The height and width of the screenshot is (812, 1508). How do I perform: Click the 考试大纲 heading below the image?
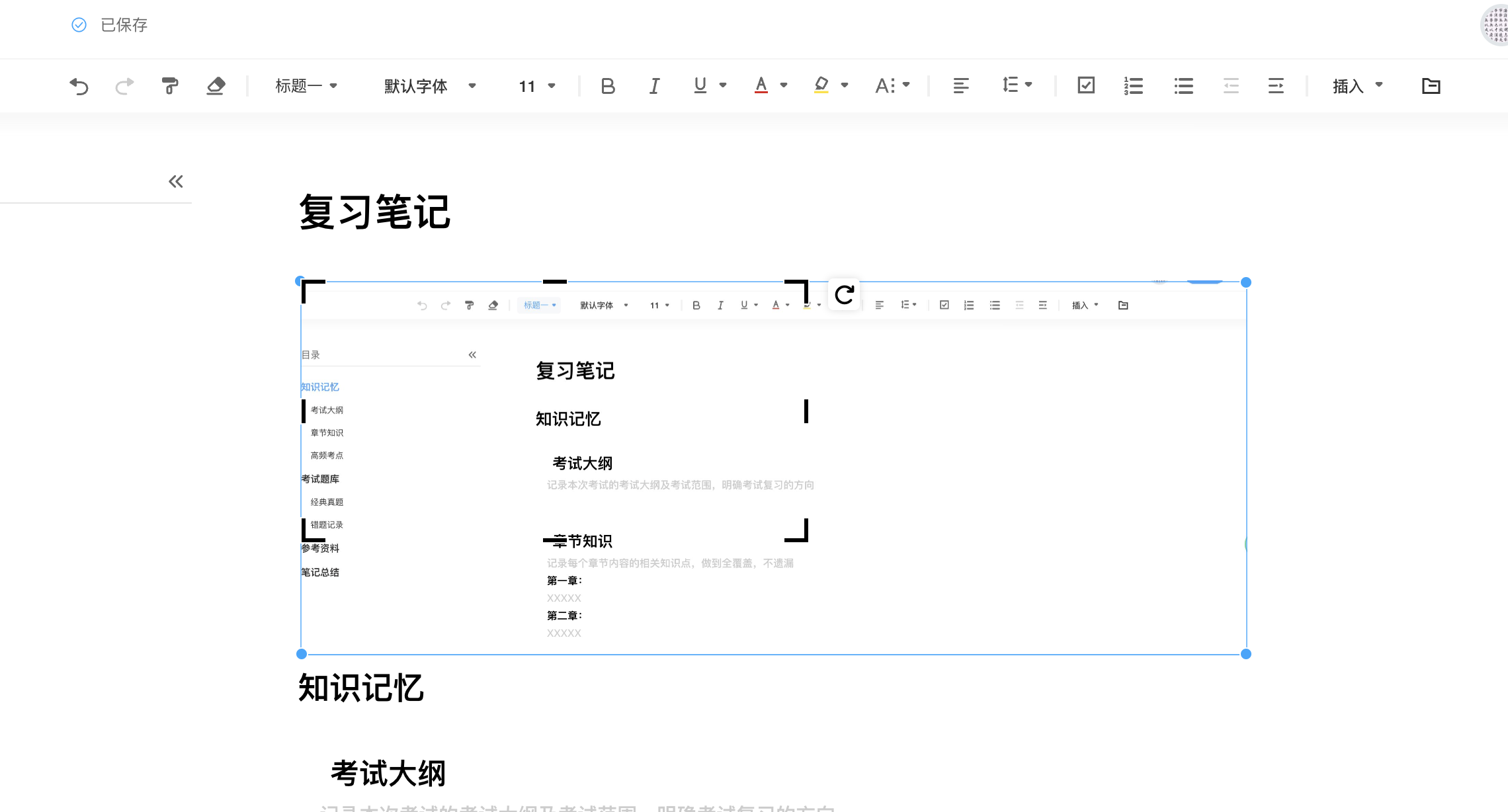pos(388,773)
